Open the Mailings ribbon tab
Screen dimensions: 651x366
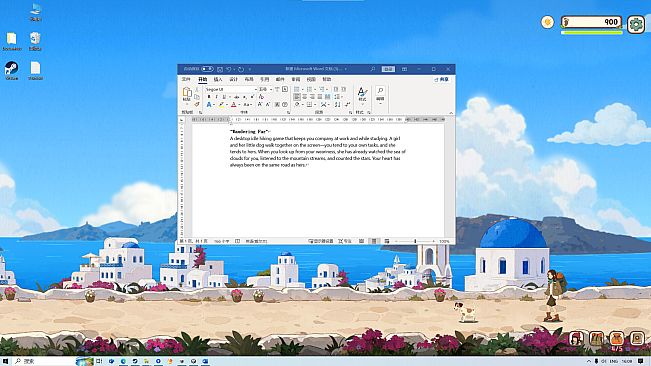click(x=280, y=79)
